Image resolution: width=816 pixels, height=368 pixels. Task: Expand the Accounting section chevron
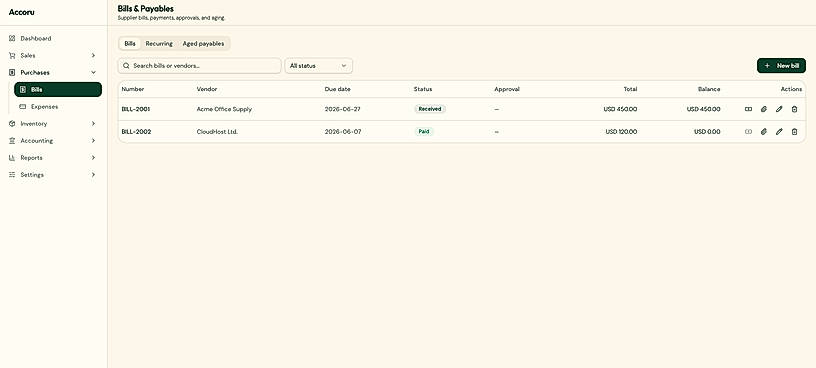pyautogui.click(x=93, y=141)
